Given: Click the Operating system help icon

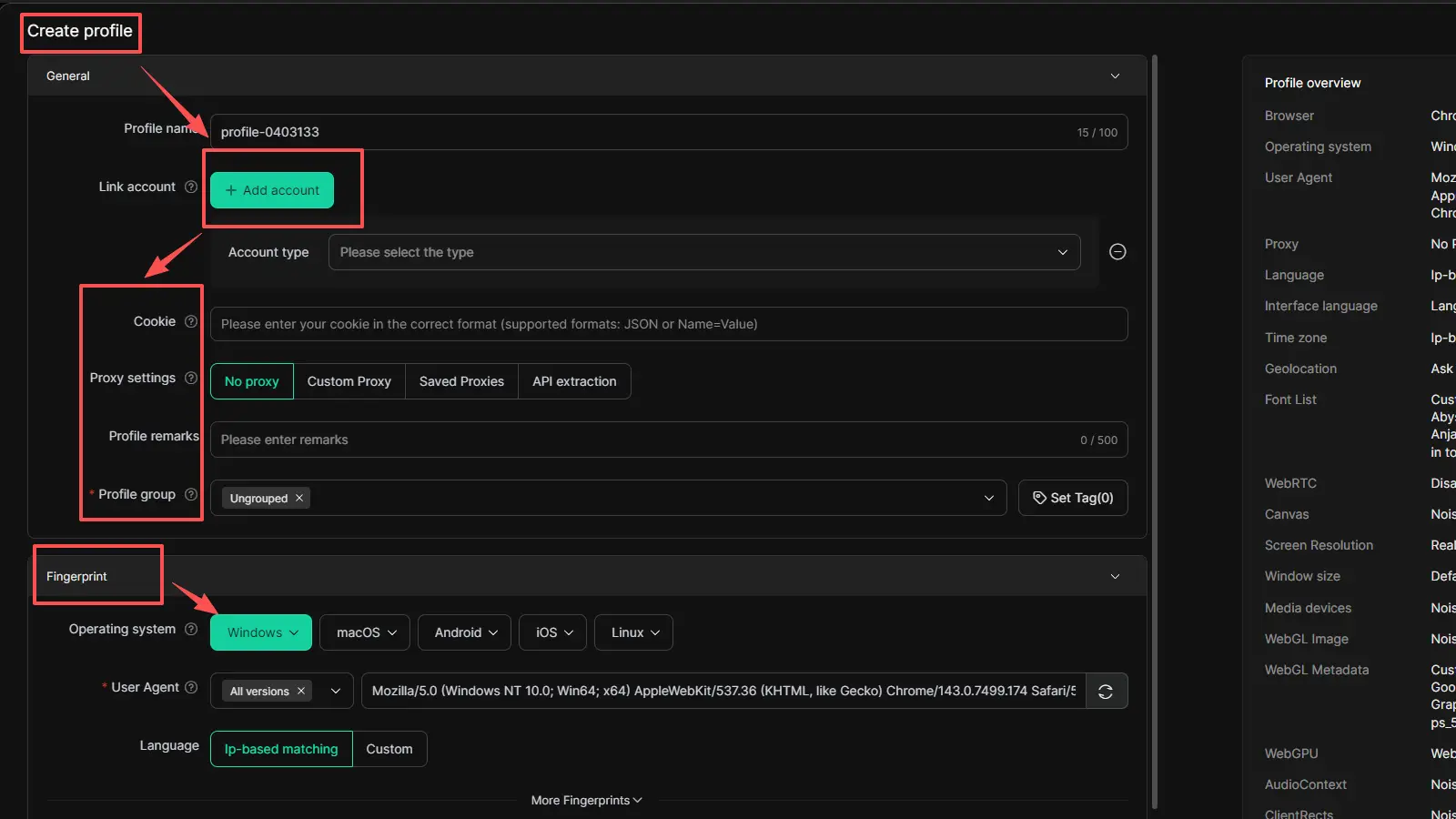Looking at the screenshot, I should coord(191,629).
